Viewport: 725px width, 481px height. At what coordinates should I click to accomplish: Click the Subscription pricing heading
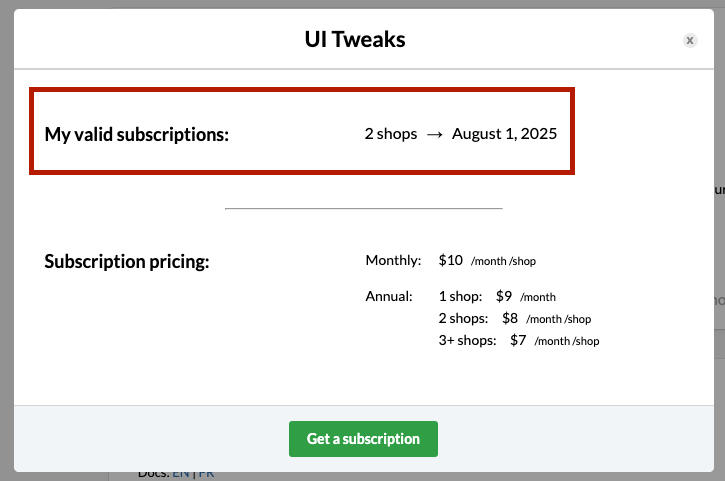point(127,262)
